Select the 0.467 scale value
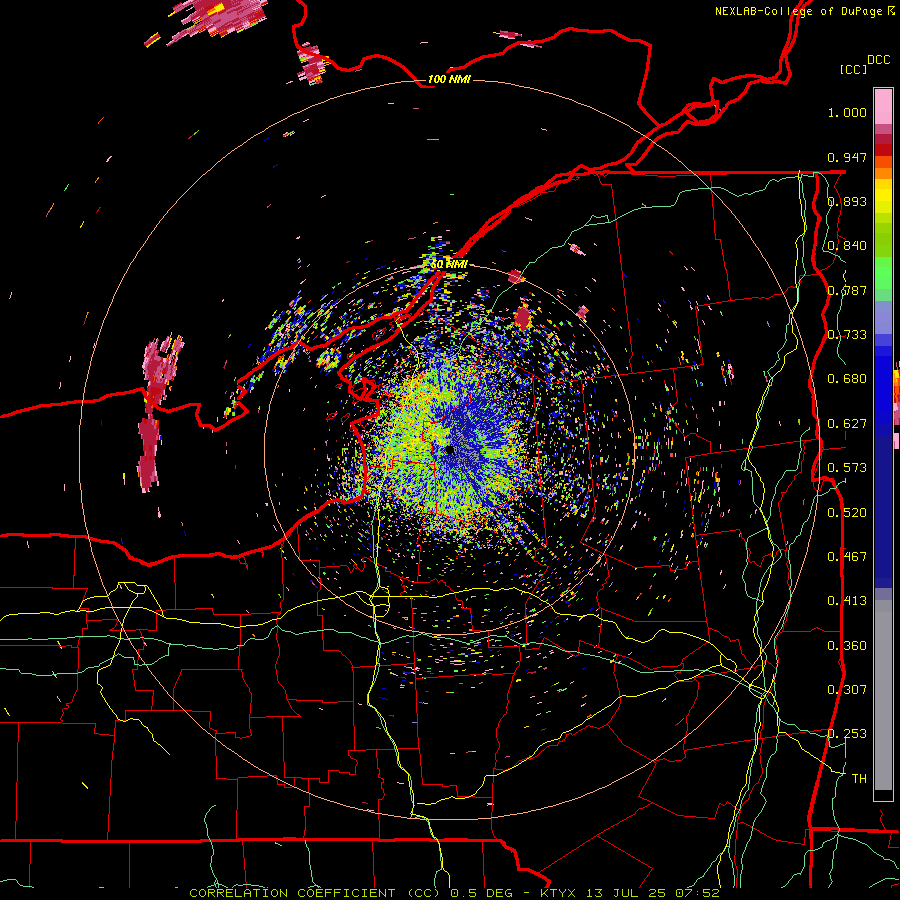Viewport: 900px width, 900px height. [x=847, y=556]
